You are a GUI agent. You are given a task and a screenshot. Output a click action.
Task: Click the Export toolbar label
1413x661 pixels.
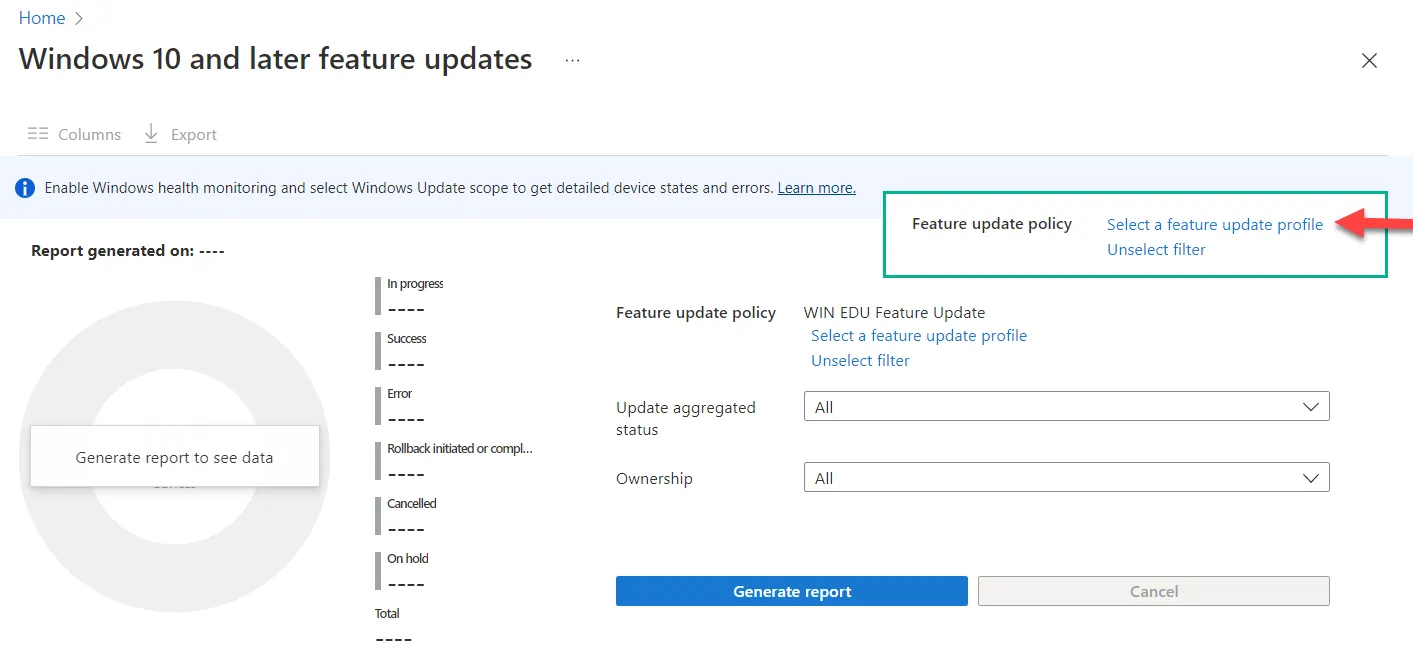click(x=193, y=134)
